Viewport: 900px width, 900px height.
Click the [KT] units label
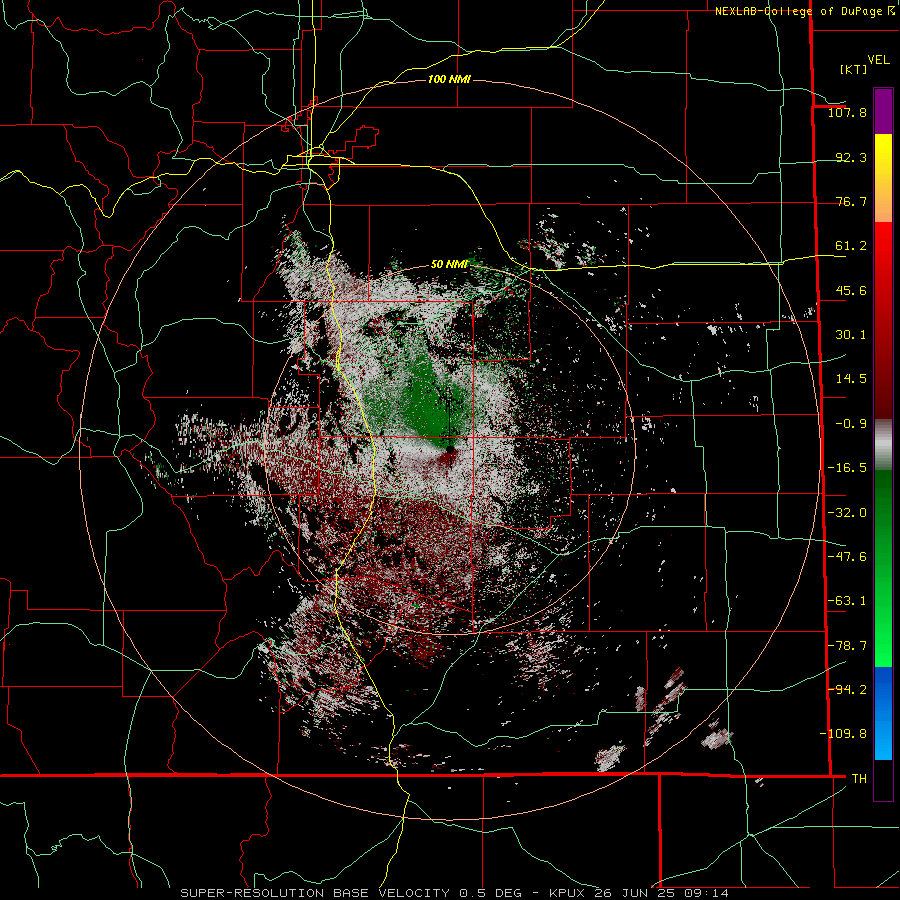[x=853, y=69]
